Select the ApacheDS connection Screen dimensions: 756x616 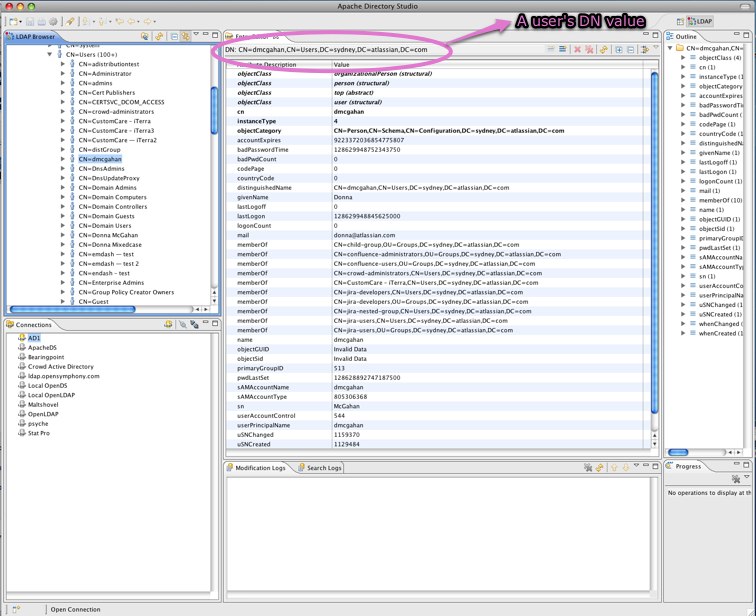tap(42, 347)
